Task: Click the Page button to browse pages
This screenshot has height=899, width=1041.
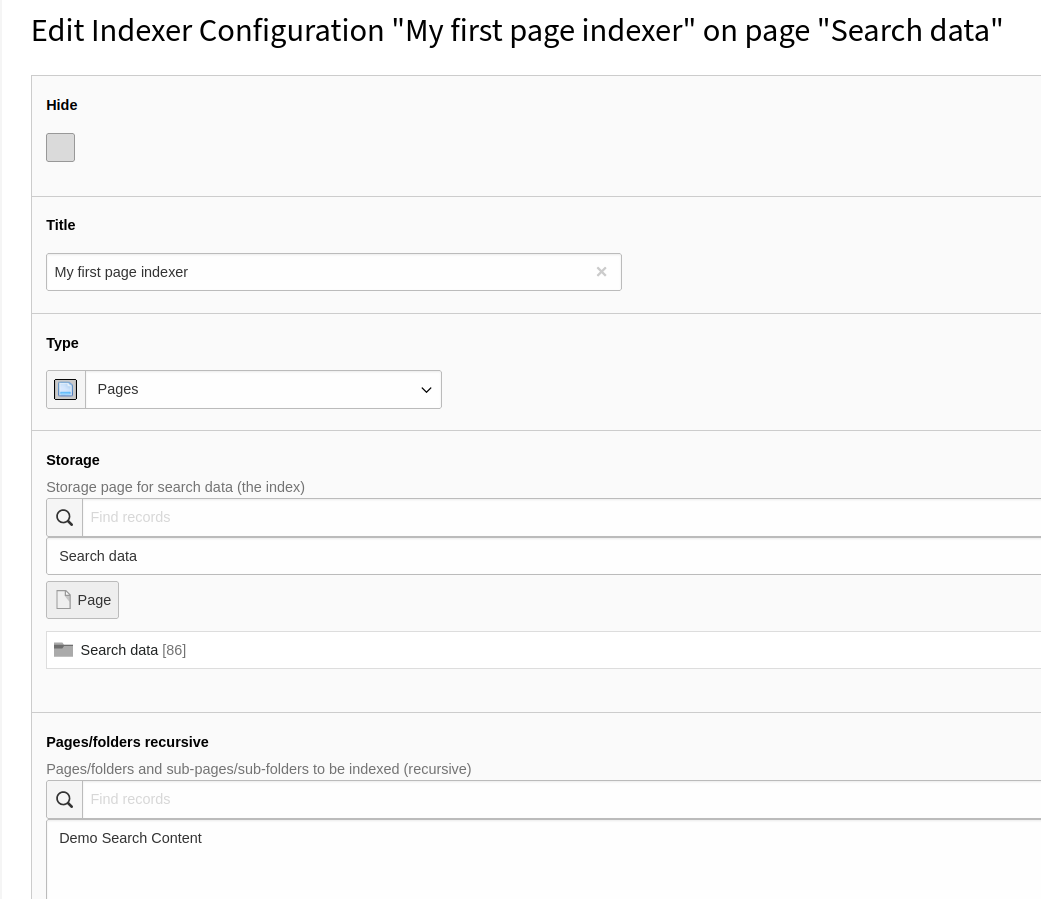Action: [x=82, y=599]
